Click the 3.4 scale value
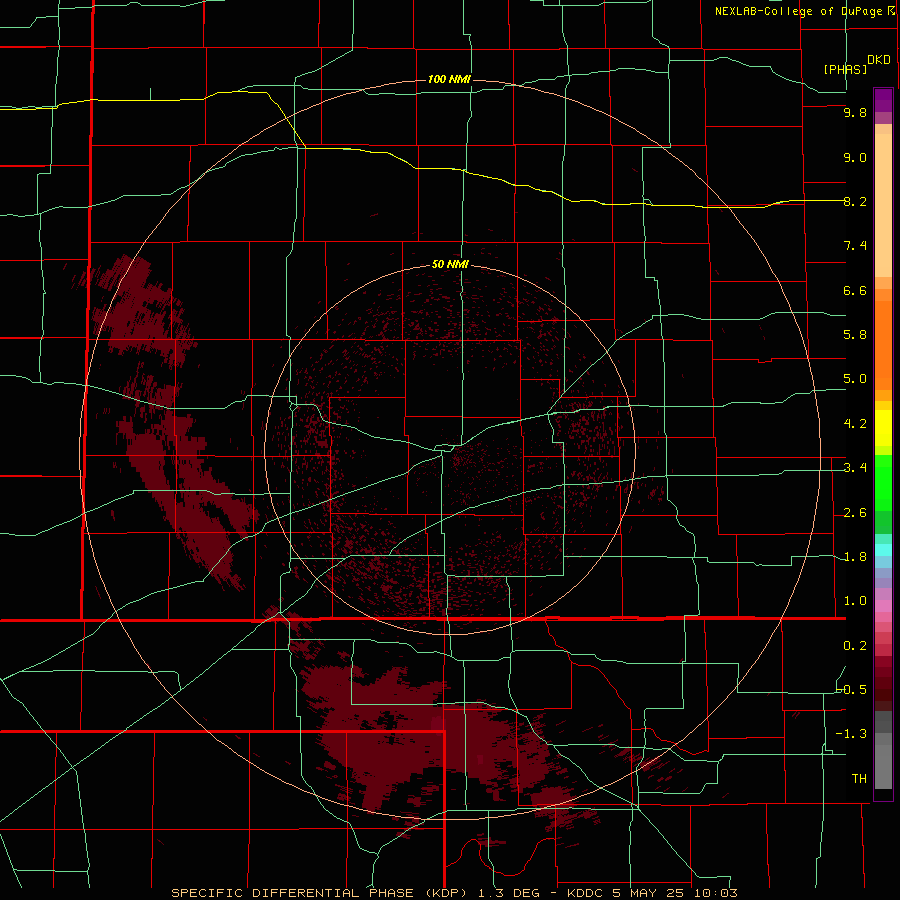 click(855, 468)
